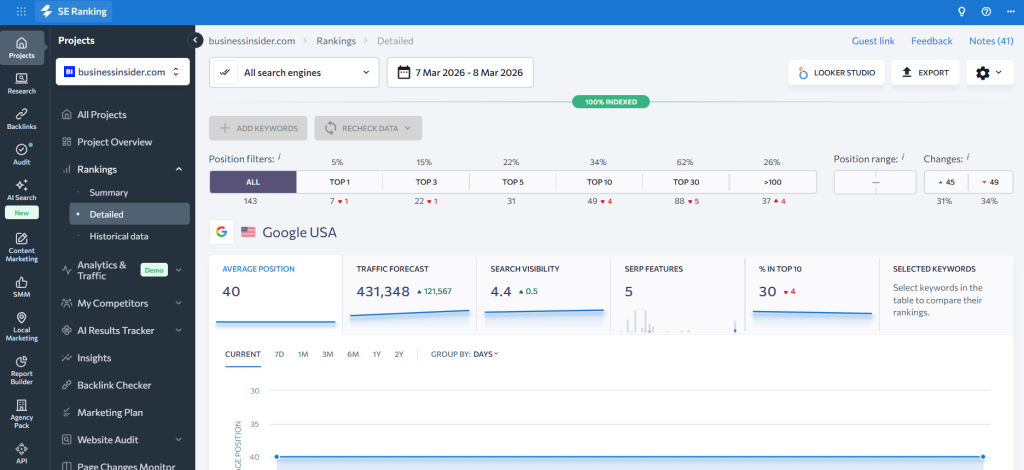Select the TOP 10 position filter
Viewport: 1024px width, 470px height.
pyautogui.click(x=600, y=182)
